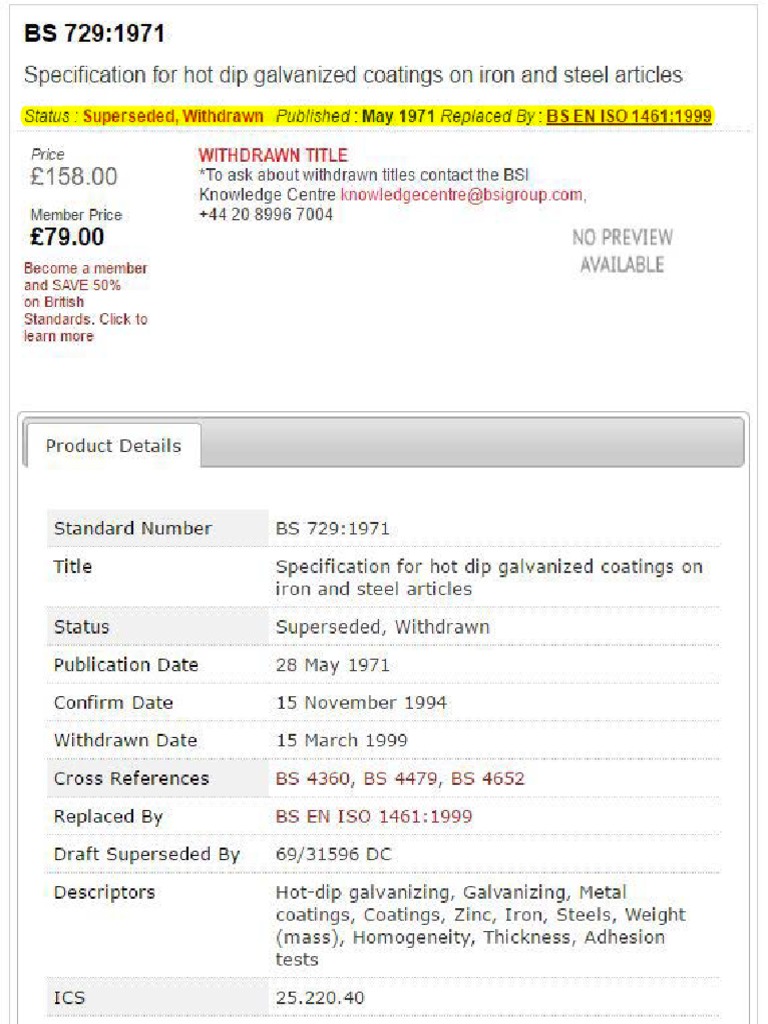Image resolution: width=768 pixels, height=1024 pixels.
Task: Click the draft number 69/31596 DC
Action: (334, 854)
